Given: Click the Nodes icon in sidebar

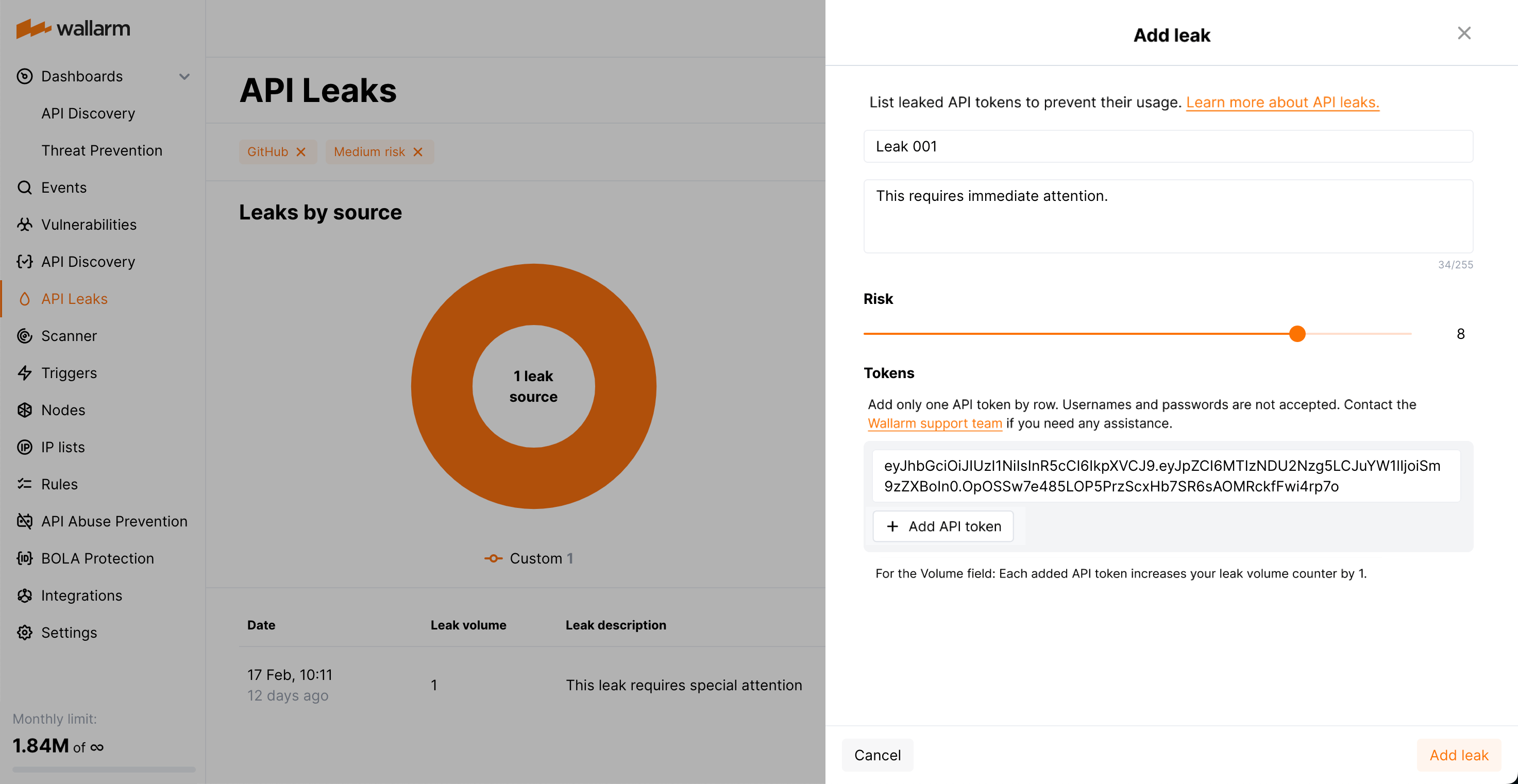Looking at the screenshot, I should (25, 410).
